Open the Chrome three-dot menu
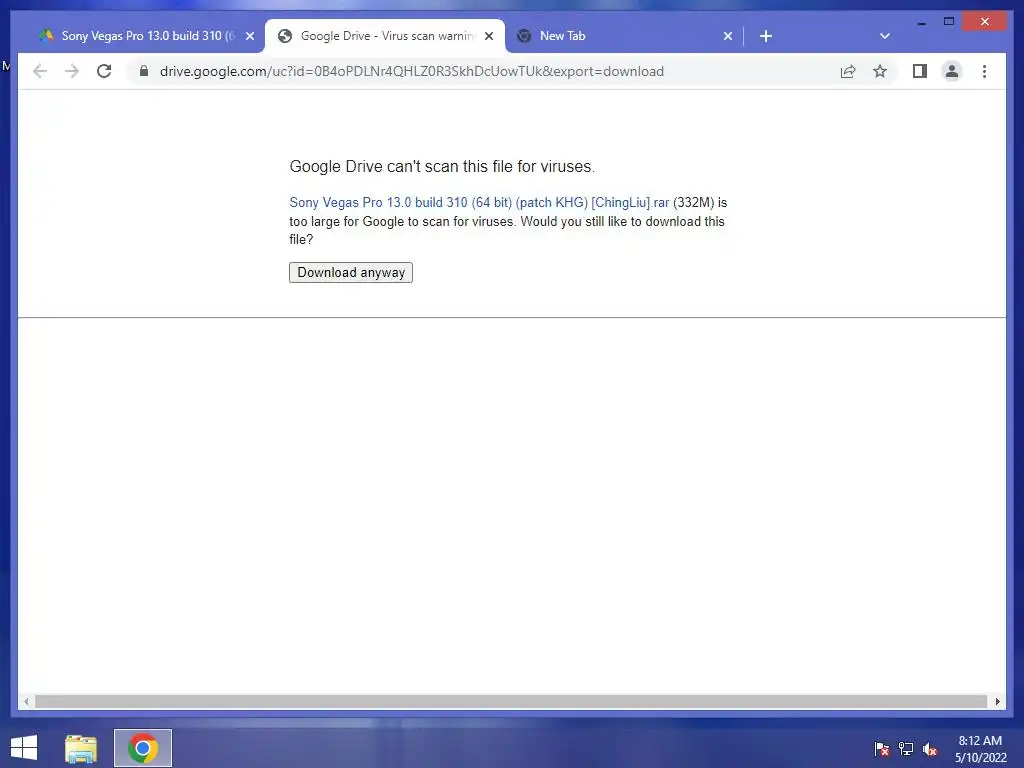1024x768 pixels. [x=984, y=71]
